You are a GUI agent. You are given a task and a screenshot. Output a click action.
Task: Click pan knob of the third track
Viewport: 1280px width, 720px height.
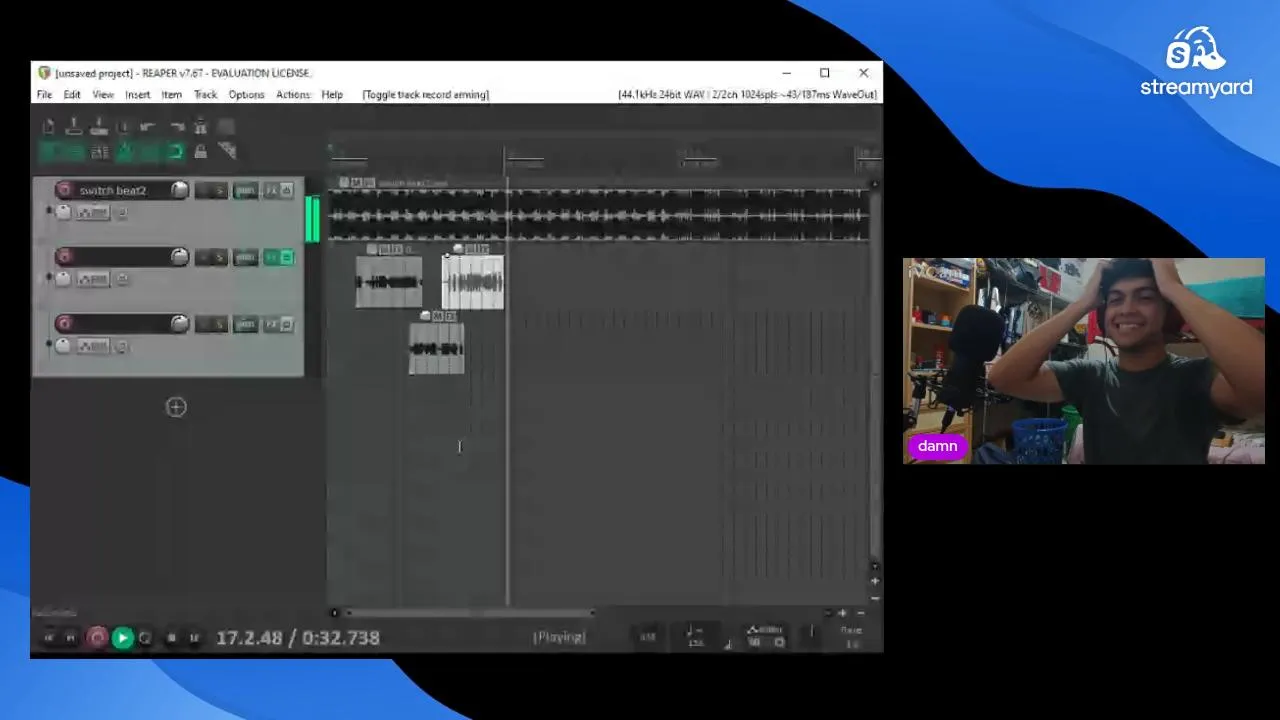[x=64, y=346]
